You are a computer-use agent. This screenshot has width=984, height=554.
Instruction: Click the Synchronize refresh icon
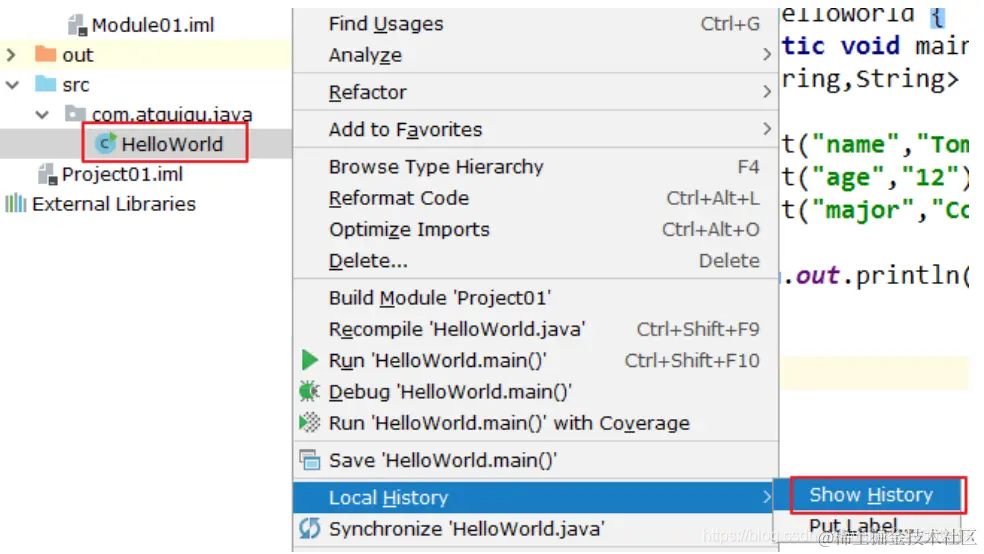coord(309,528)
